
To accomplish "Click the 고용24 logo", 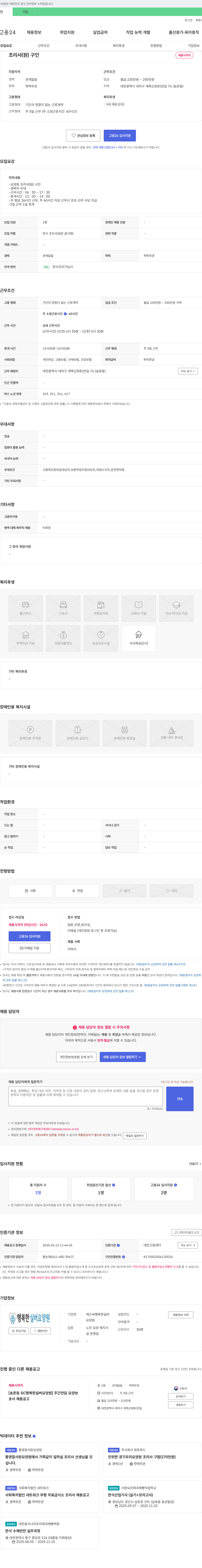I will point(8,32).
